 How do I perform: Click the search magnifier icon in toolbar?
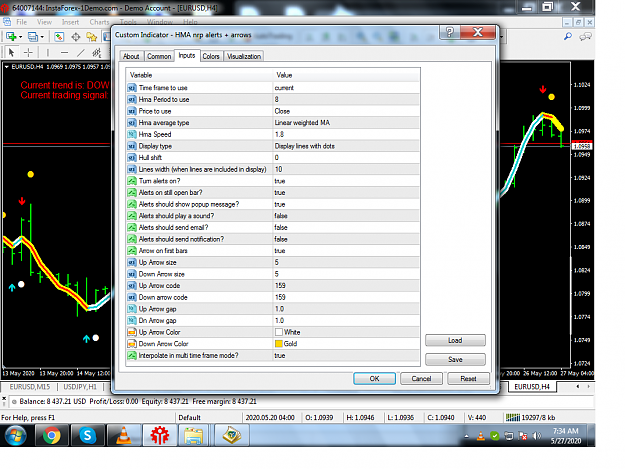click(x=568, y=37)
